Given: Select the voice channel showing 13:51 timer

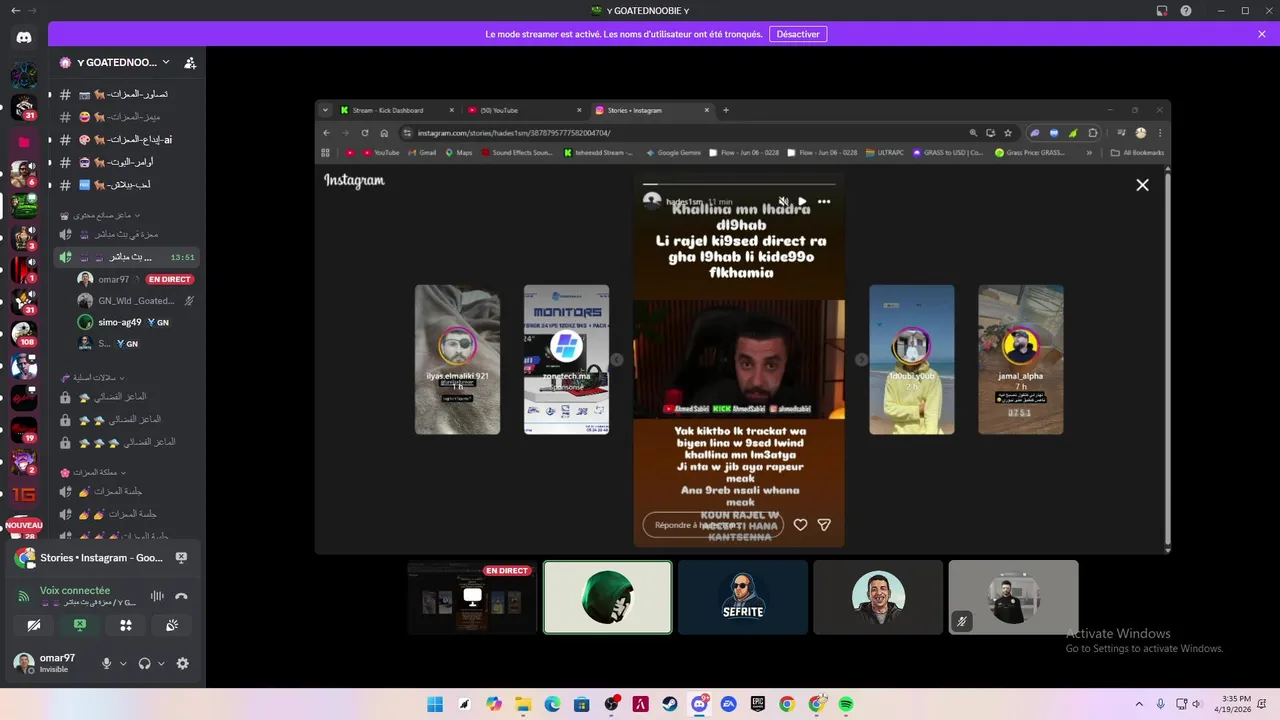Looking at the screenshot, I should click(127, 257).
